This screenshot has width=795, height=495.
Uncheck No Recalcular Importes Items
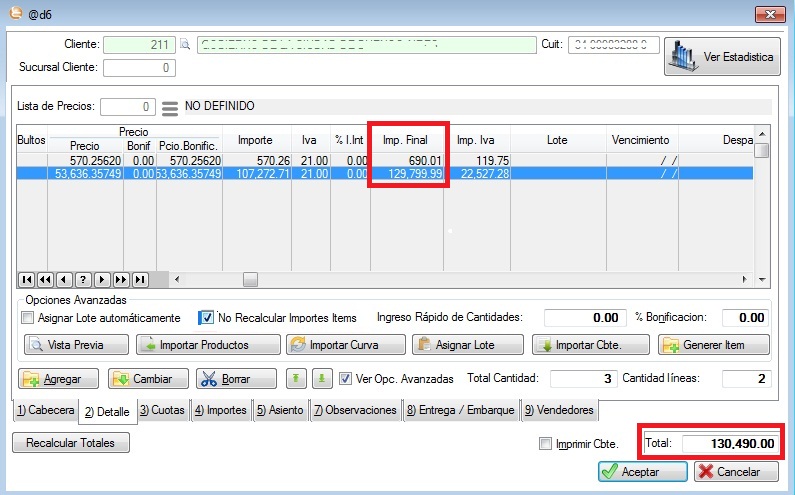[207, 318]
